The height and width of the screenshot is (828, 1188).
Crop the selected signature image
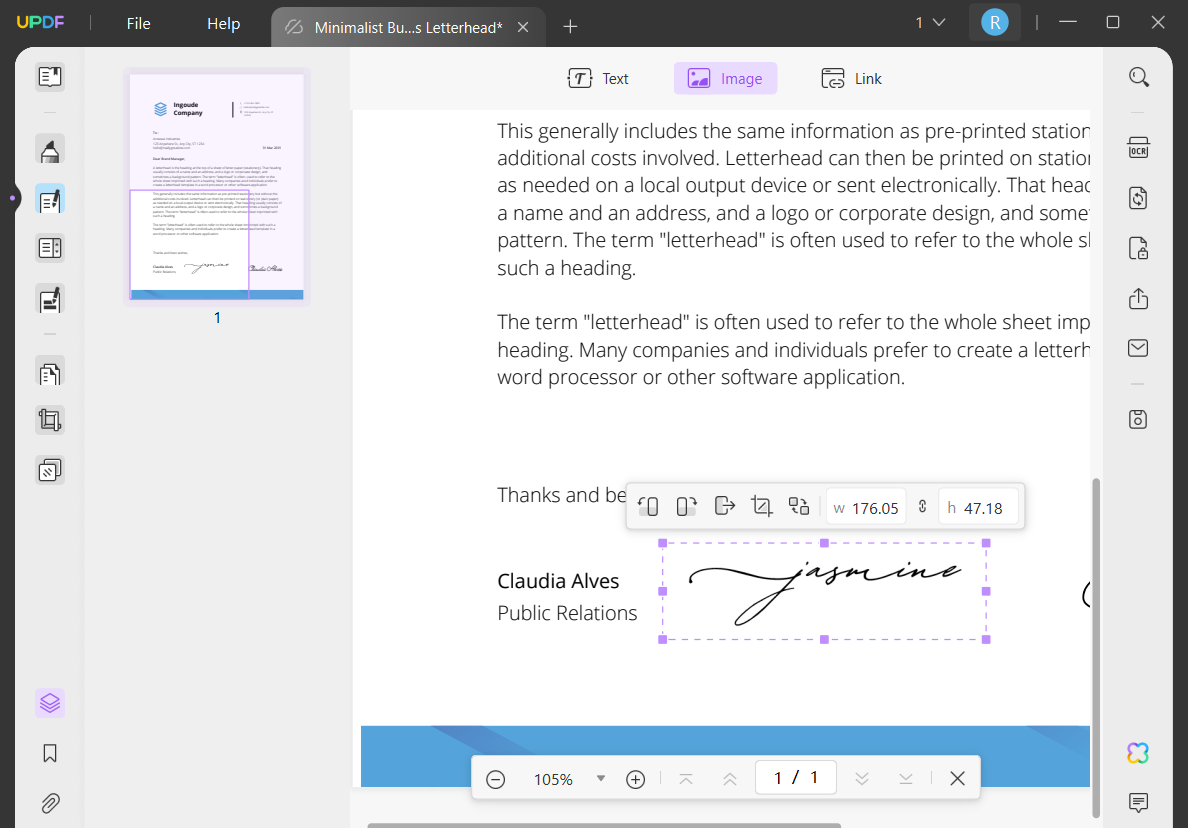coord(762,506)
